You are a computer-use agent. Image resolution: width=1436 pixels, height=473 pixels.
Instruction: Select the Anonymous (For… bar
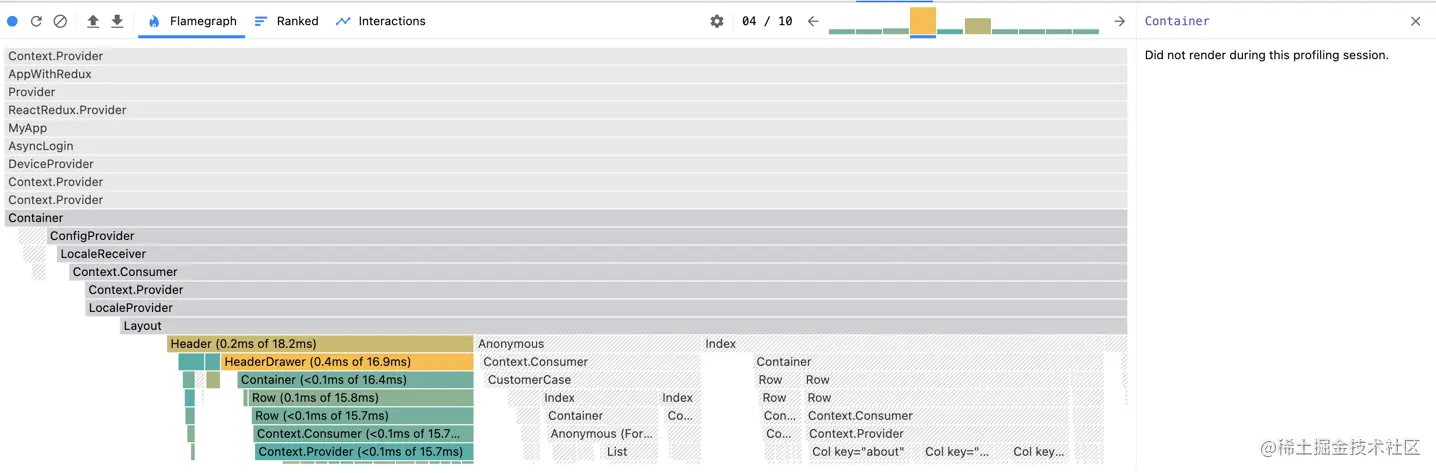(x=602, y=434)
